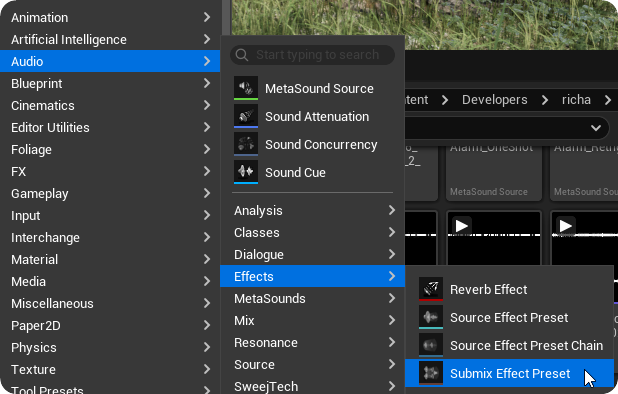Pick Sound Cue from the list
Screen dimensions: 618x394
312,172
